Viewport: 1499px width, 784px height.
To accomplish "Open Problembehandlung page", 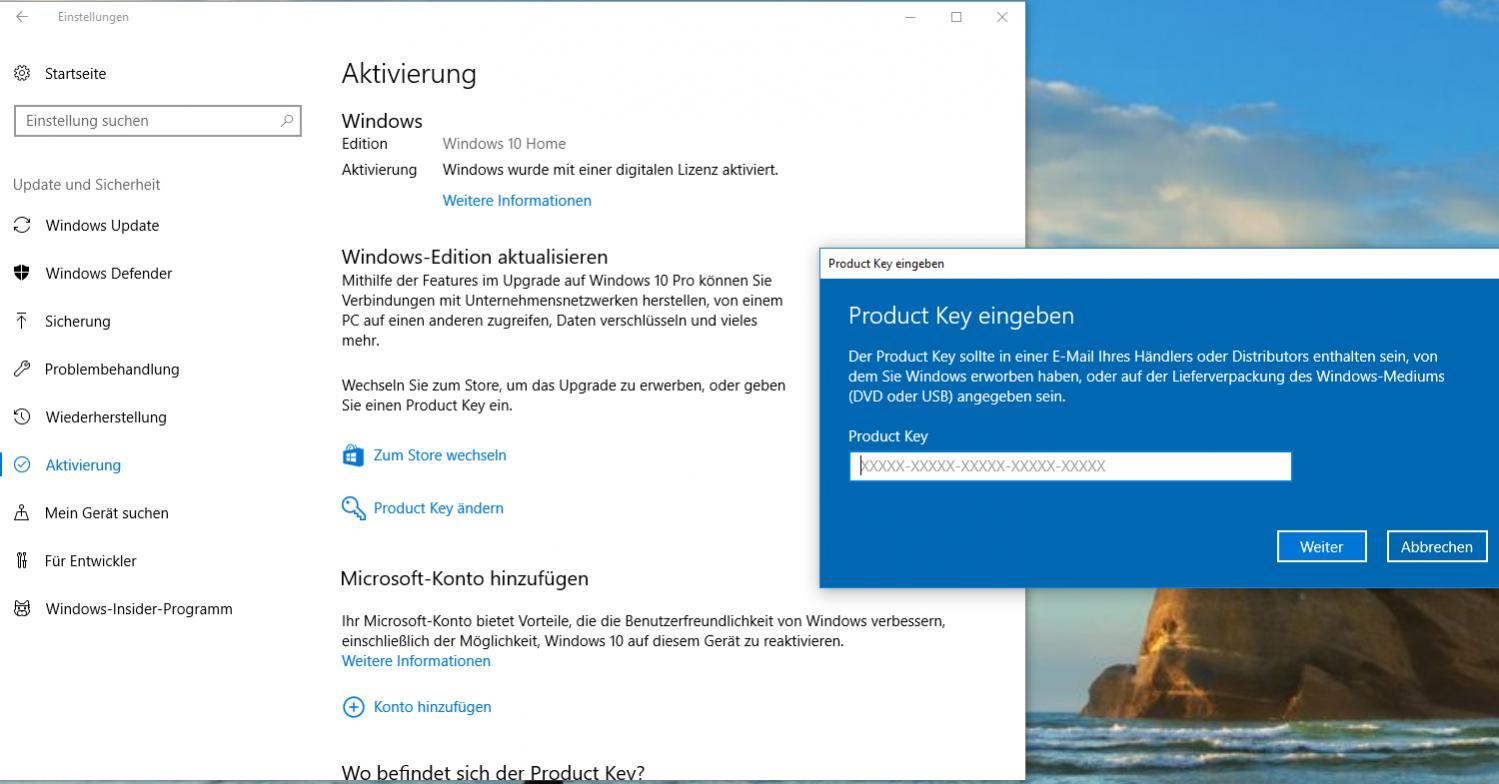I will point(112,369).
